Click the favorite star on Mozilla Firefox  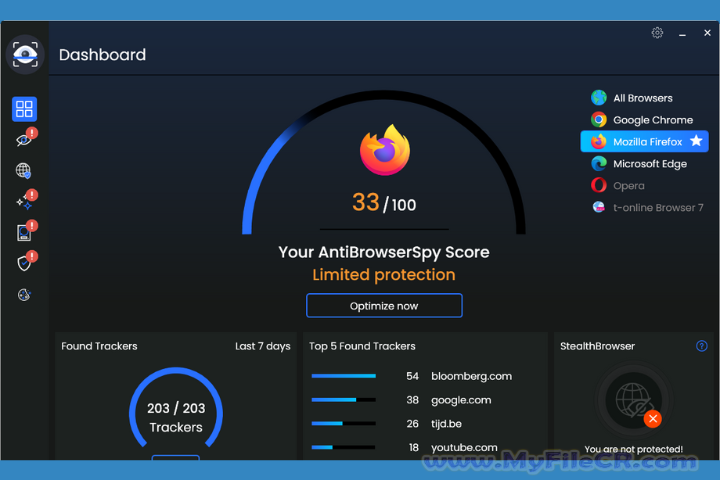click(x=697, y=141)
